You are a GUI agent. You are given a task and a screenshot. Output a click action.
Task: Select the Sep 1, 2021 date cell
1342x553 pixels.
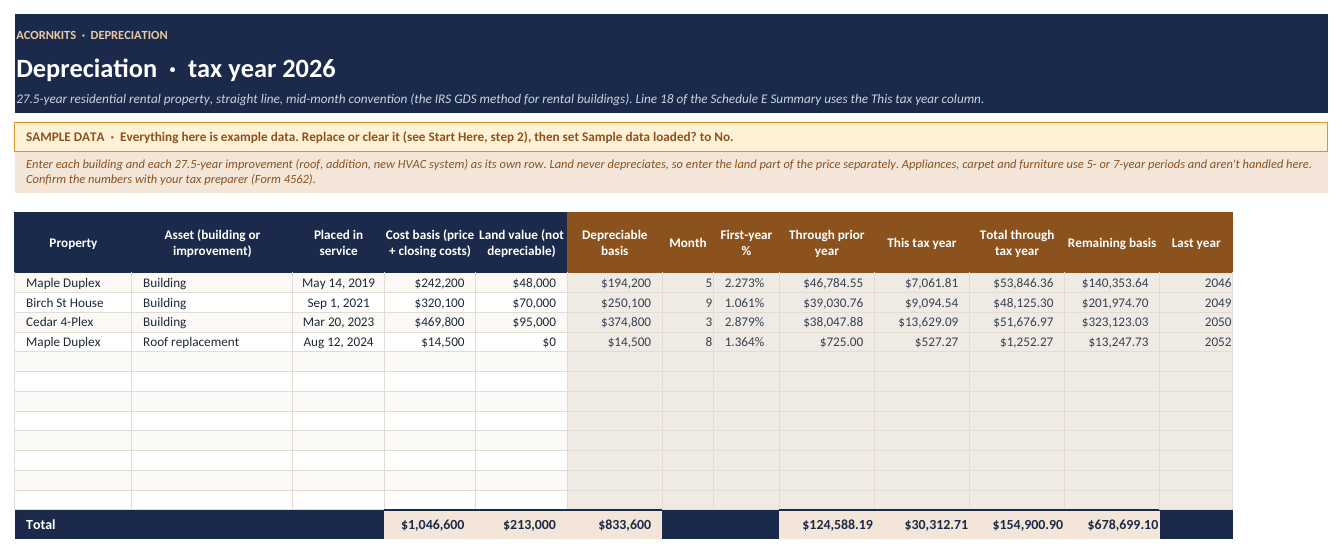(338, 303)
